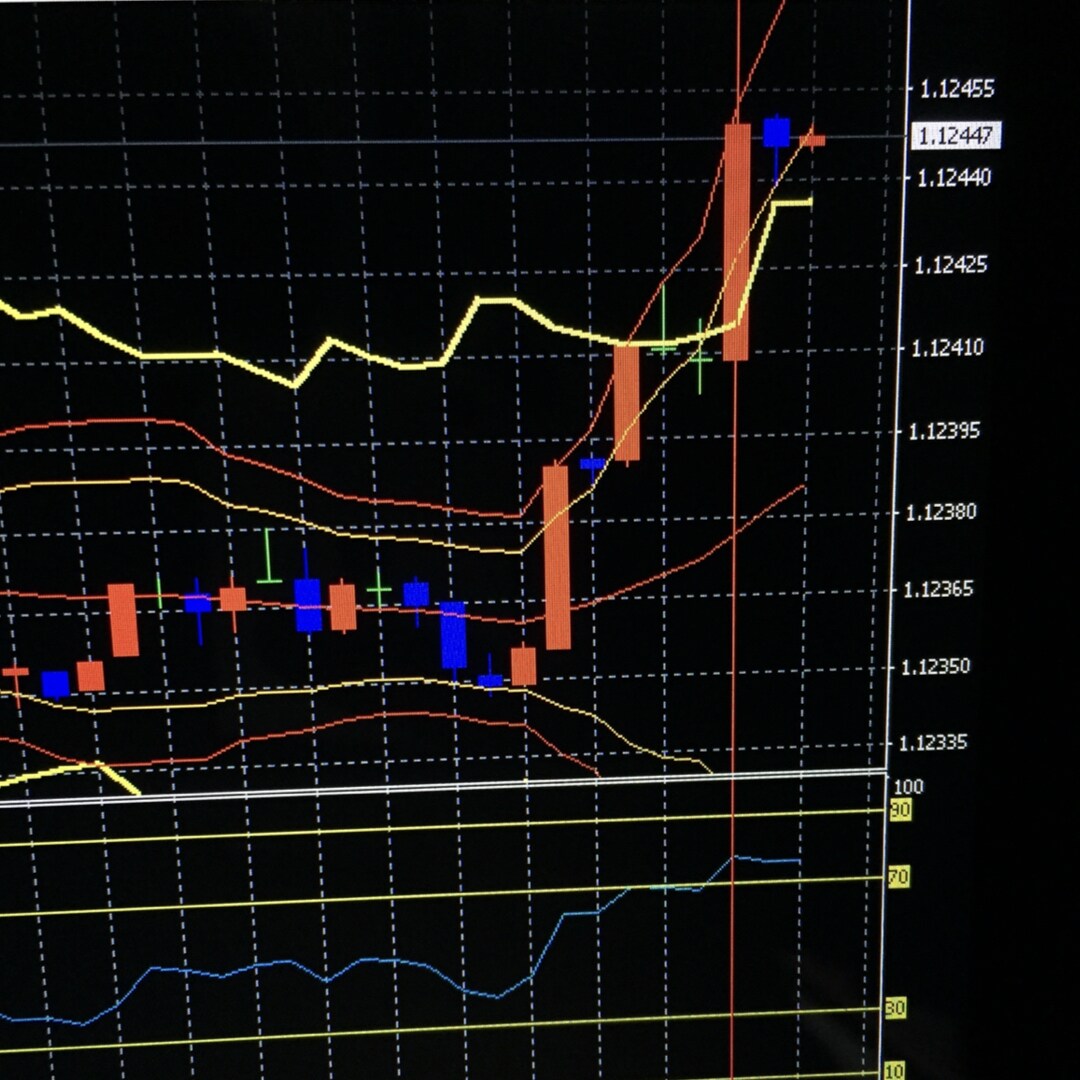
Task: Click the 1.12395 price axis label
Action: 944,432
